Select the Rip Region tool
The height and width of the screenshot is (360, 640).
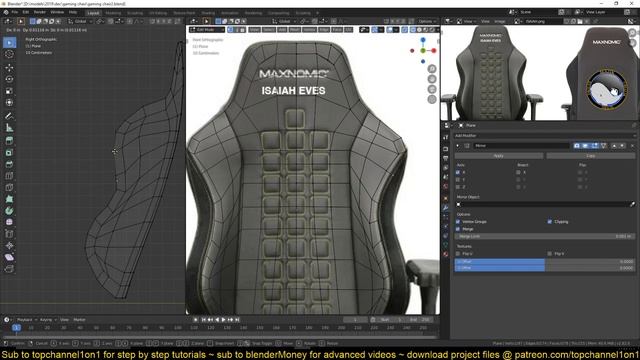point(9,269)
